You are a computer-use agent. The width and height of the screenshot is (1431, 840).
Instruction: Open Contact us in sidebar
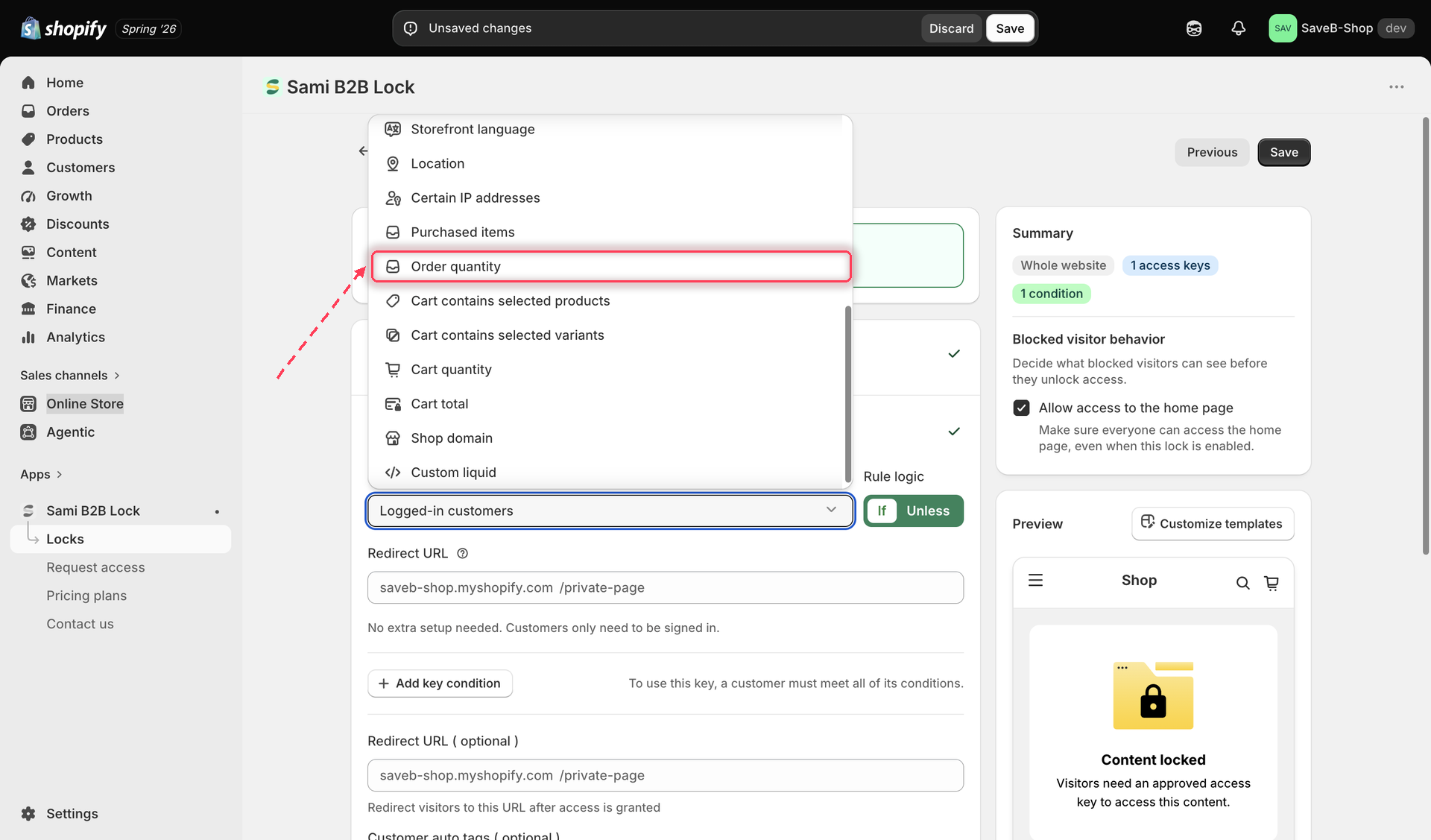click(80, 625)
